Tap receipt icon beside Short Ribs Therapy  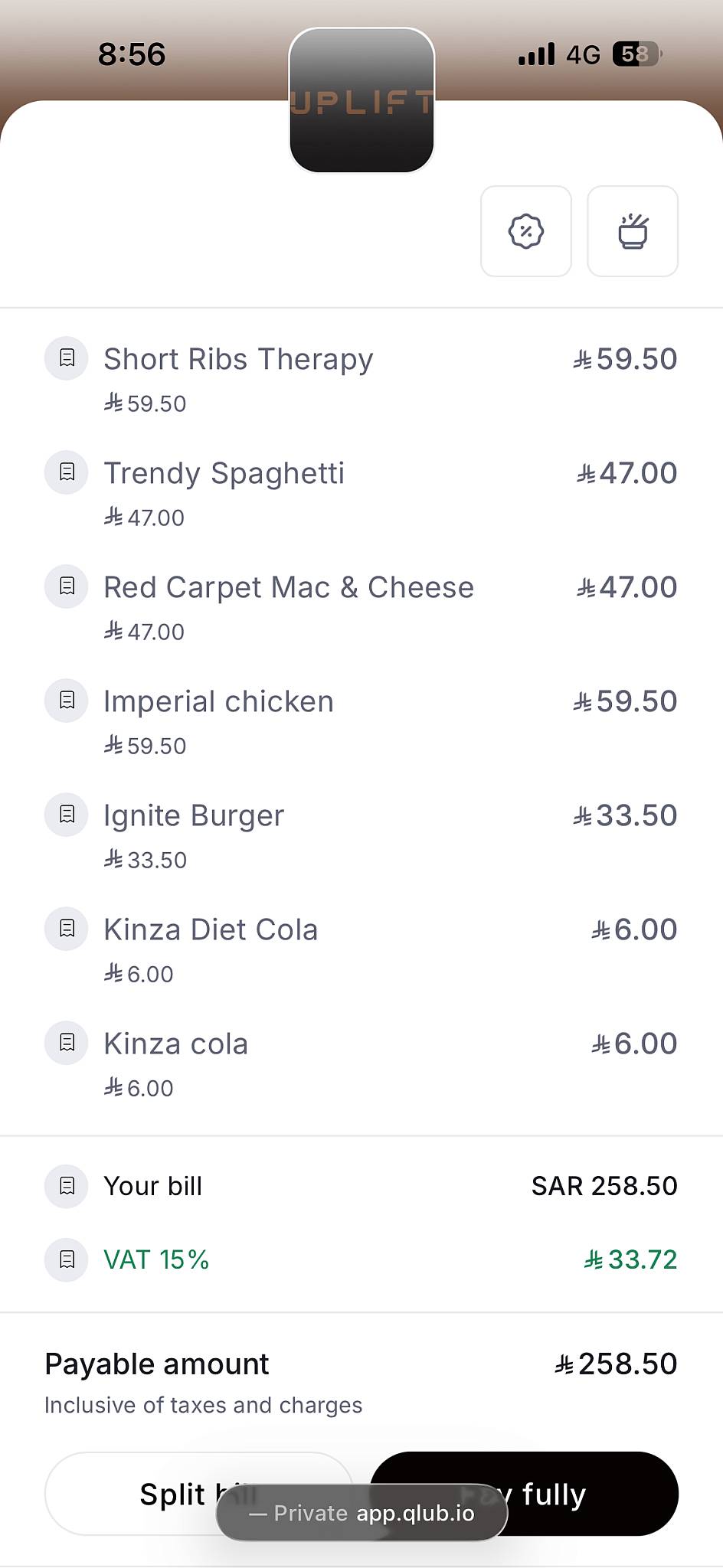point(67,358)
